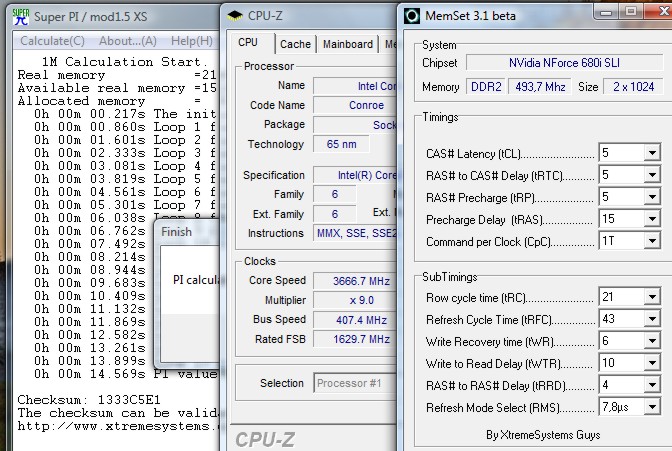
Task: Click the Rated FSB value 1629.7 MHz
Action: coord(355,339)
